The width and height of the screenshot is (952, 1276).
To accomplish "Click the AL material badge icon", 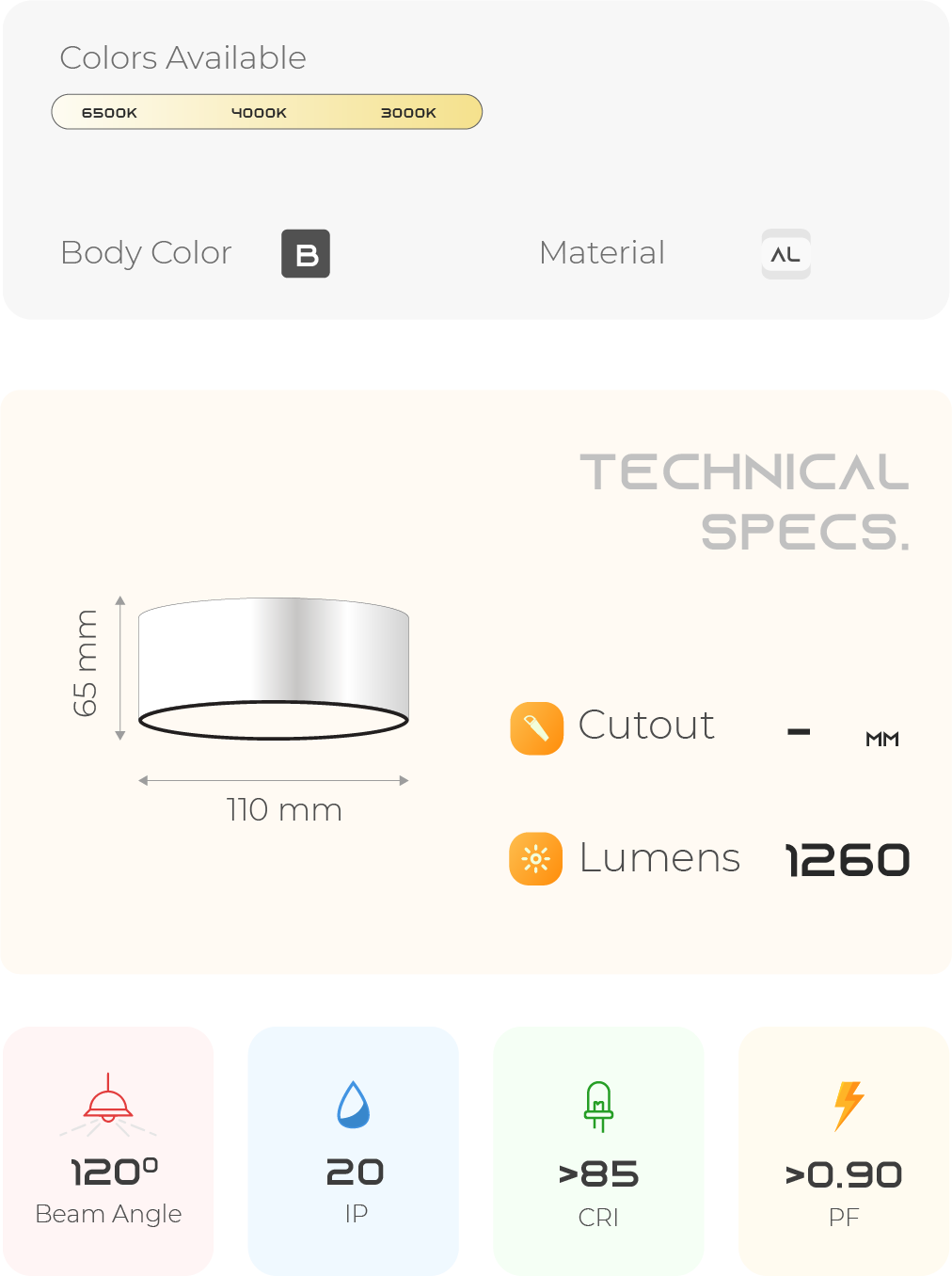I will [x=785, y=254].
